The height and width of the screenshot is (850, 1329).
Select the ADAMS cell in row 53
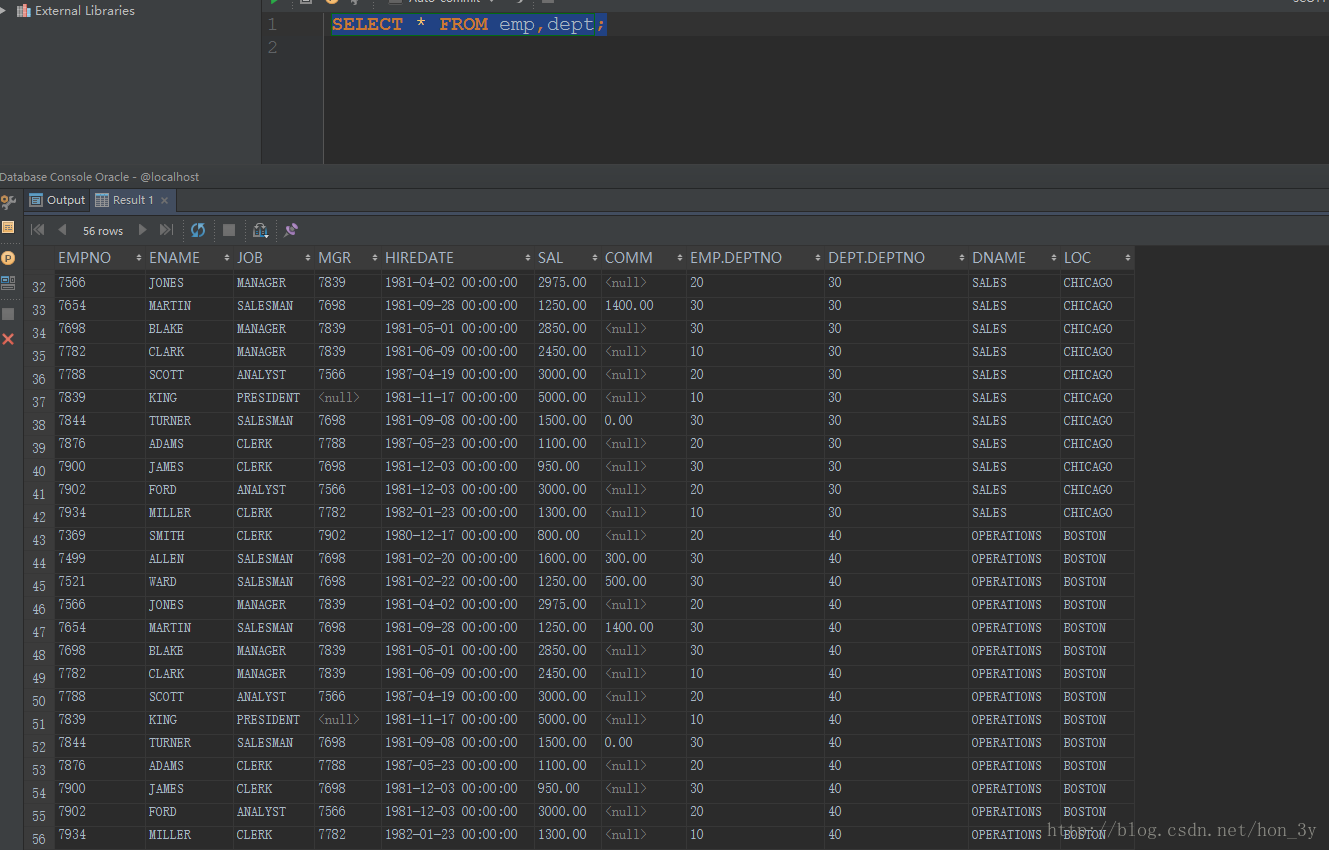167,766
